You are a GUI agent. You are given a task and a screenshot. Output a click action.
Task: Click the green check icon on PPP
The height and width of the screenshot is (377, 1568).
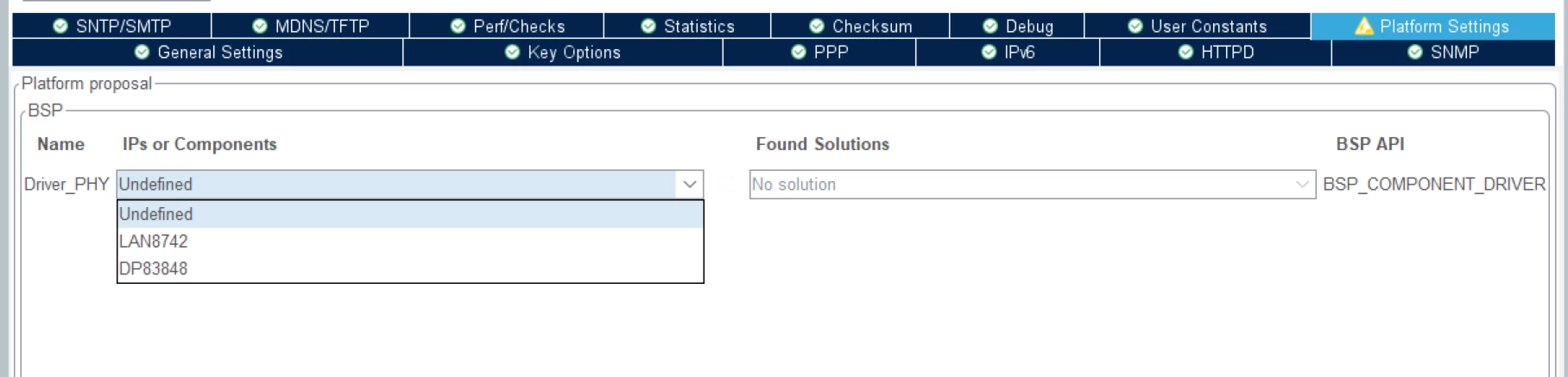[799, 53]
